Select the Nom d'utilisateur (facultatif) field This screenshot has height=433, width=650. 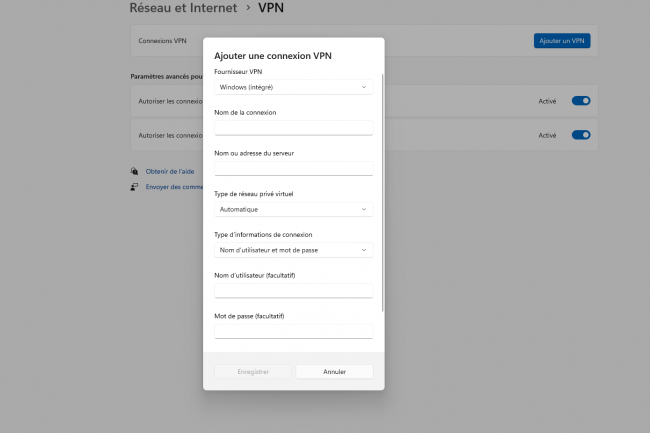[x=293, y=291]
